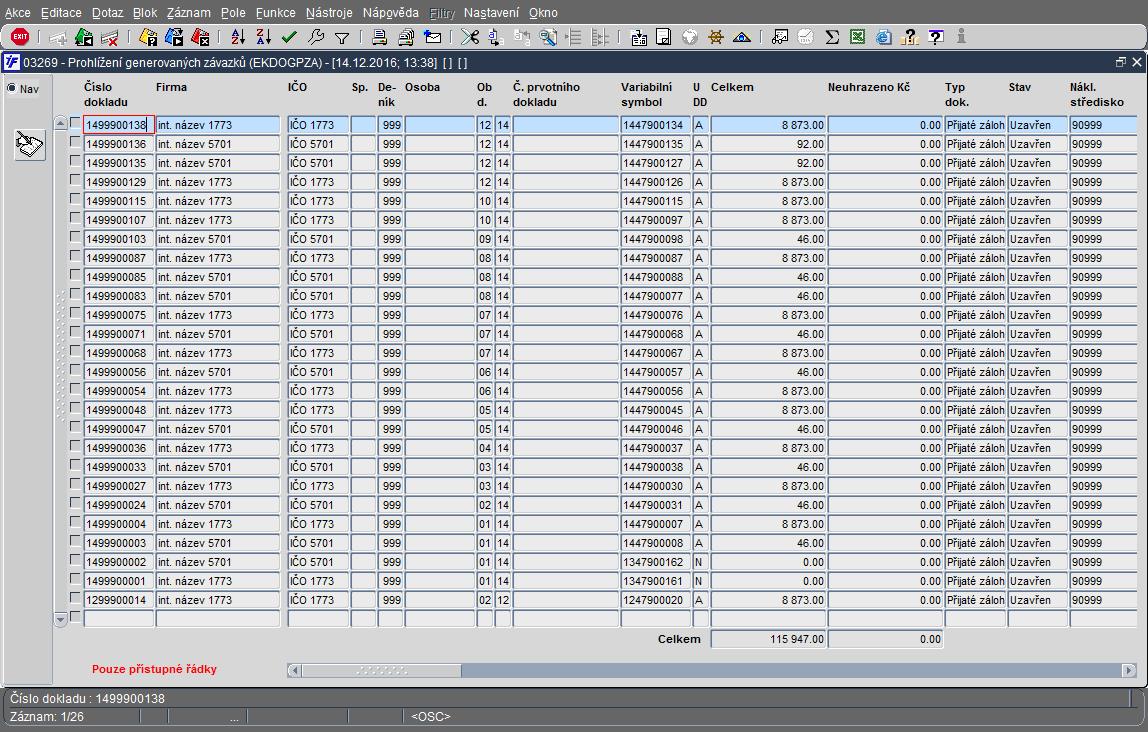Click the envelope mail icon
1148x732 pixels.
click(433, 37)
